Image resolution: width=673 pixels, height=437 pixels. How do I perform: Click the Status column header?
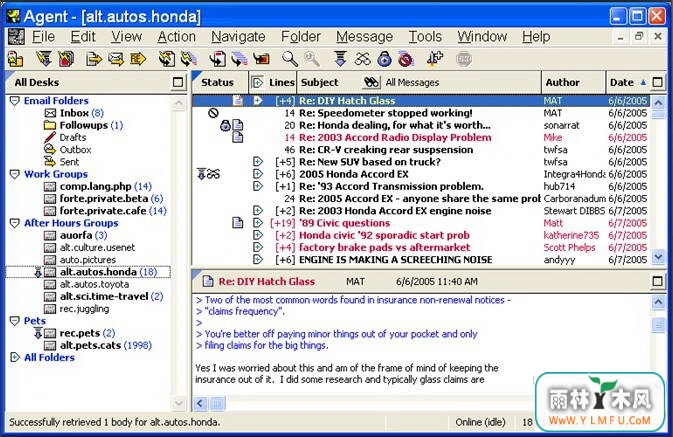point(220,82)
